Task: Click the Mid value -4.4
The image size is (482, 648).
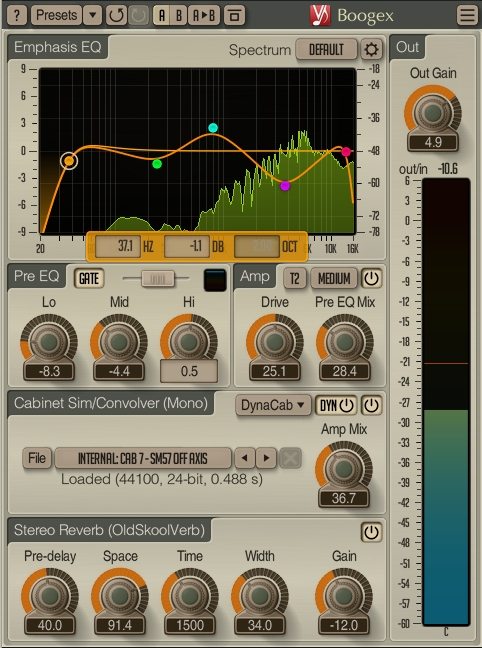Action: click(x=119, y=372)
